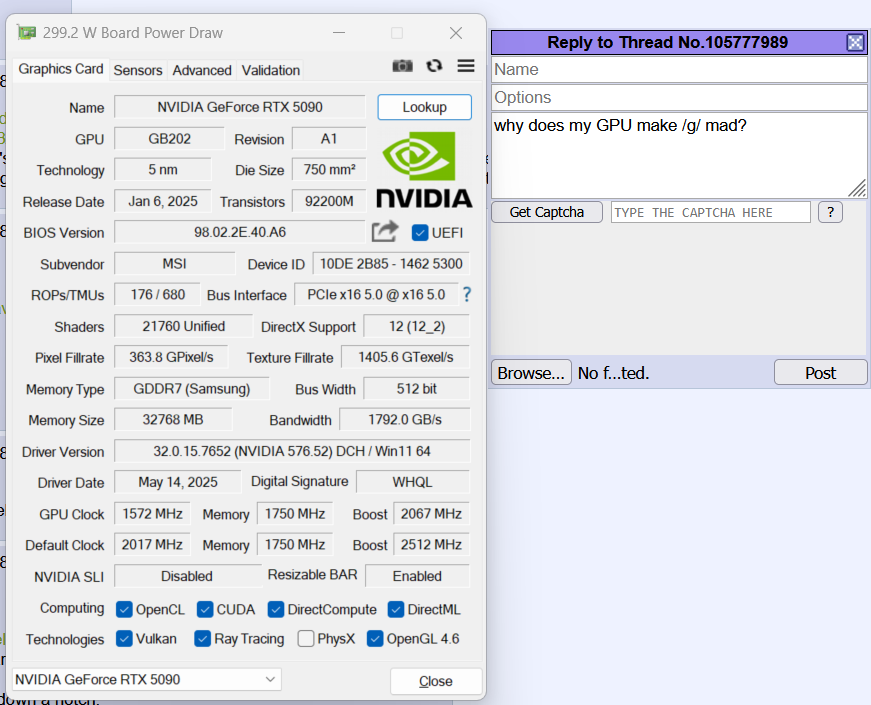Screen dimensions: 871x705
Task: Click the Device ID value field
Action: tap(391, 264)
